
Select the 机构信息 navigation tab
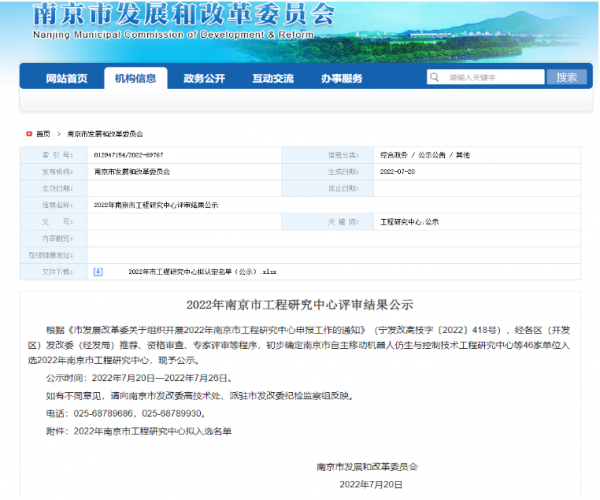pyautogui.click(x=135, y=78)
